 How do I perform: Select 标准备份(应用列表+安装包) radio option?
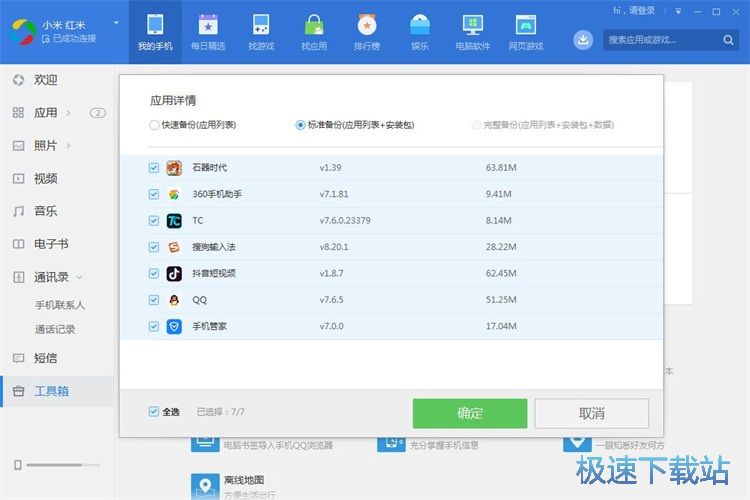pos(300,125)
